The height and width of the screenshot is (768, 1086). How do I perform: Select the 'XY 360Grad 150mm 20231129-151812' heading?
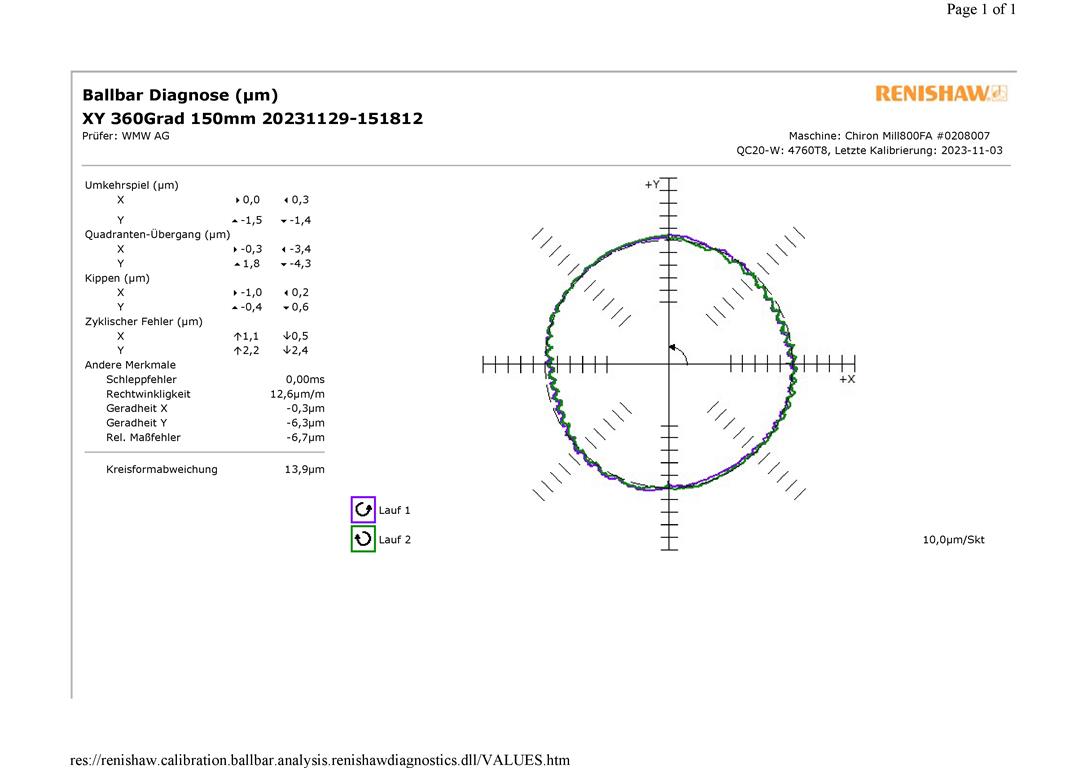[252, 118]
